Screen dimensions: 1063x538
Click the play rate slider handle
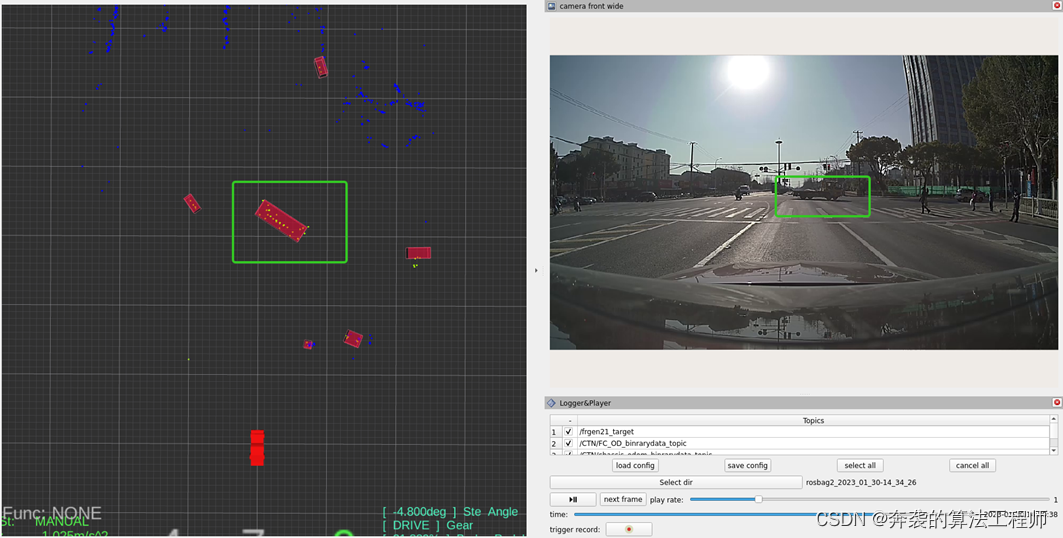759,499
